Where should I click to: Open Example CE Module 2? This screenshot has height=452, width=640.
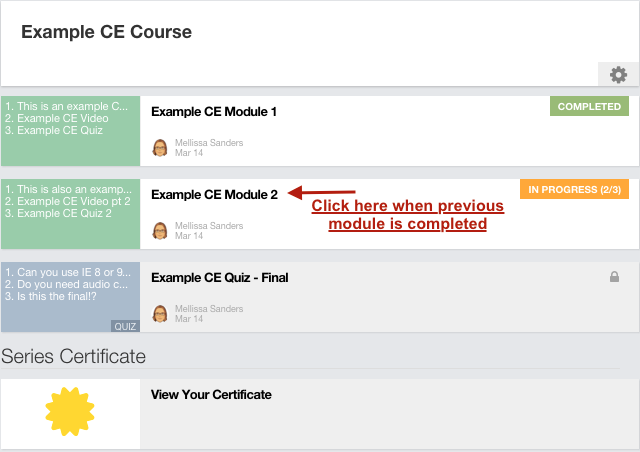pos(214,194)
